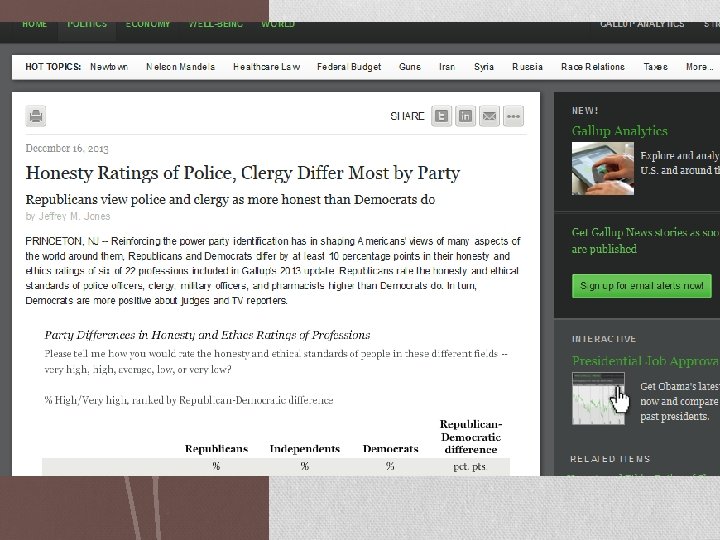
Task: Click the Republican-Democratic difference column header
Action: point(471,437)
